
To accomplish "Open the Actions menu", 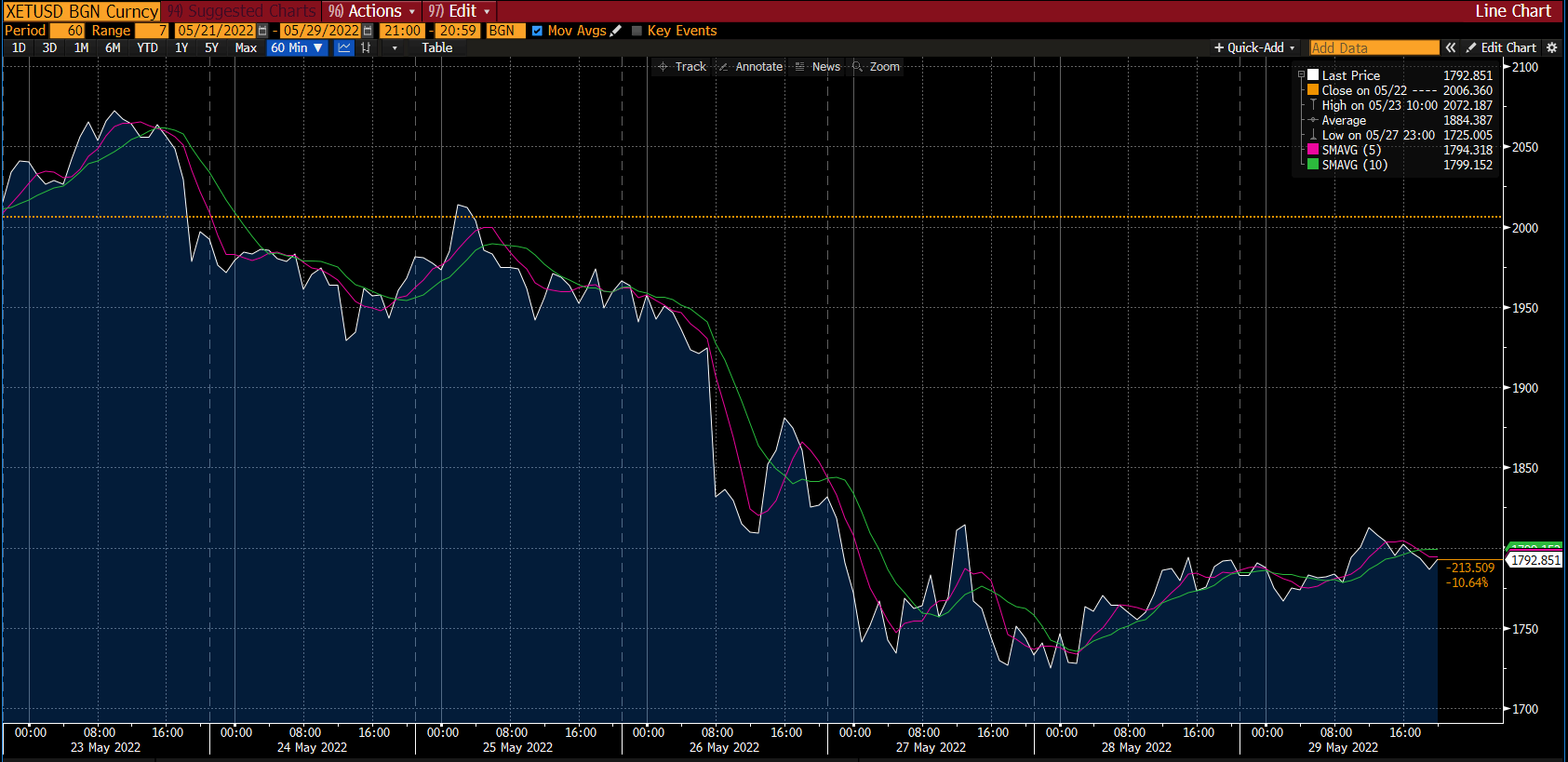I will pyautogui.click(x=372, y=11).
